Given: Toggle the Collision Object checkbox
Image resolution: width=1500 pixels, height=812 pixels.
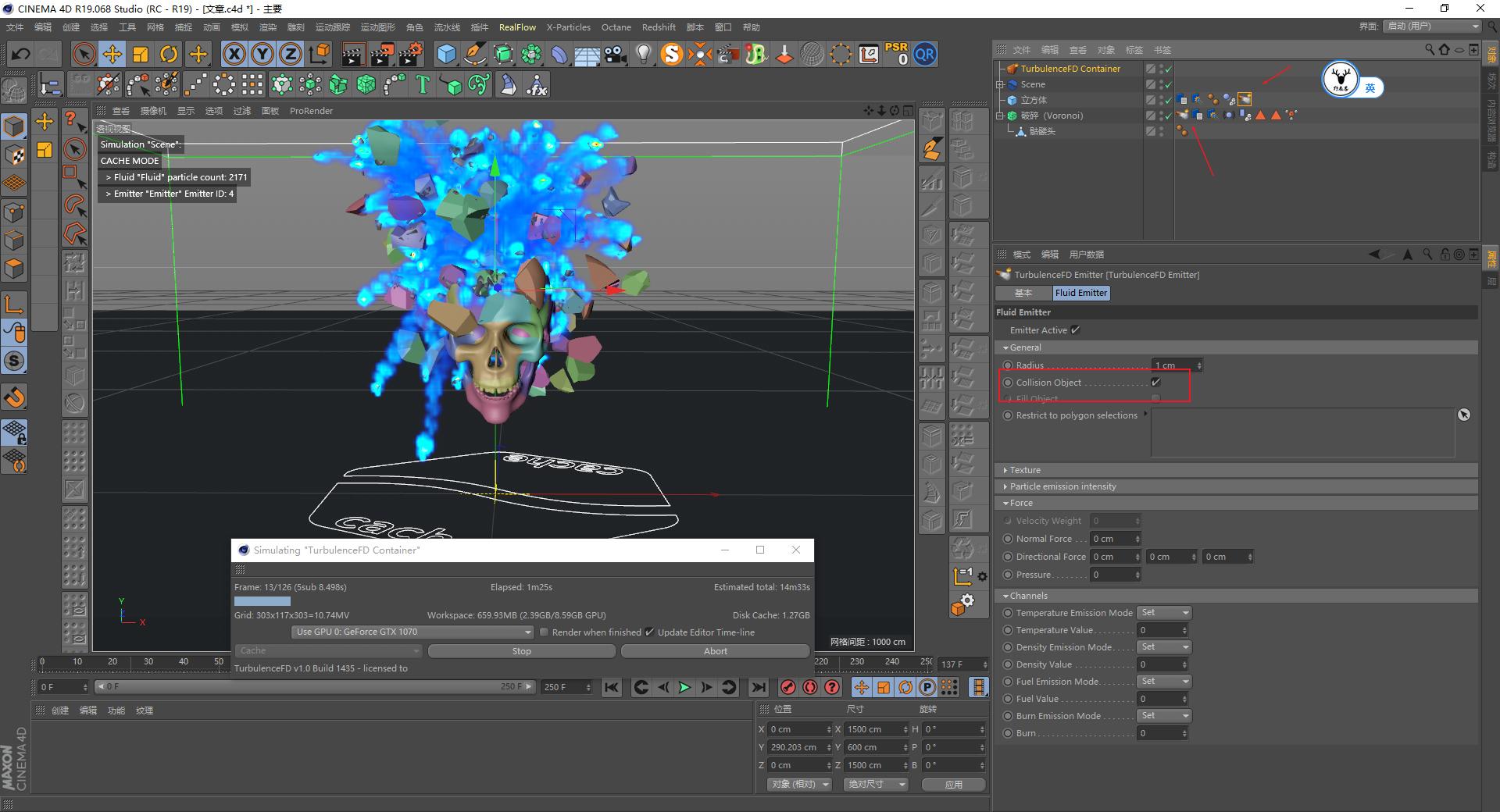Looking at the screenshot, I should click(x=1156, y=382).
